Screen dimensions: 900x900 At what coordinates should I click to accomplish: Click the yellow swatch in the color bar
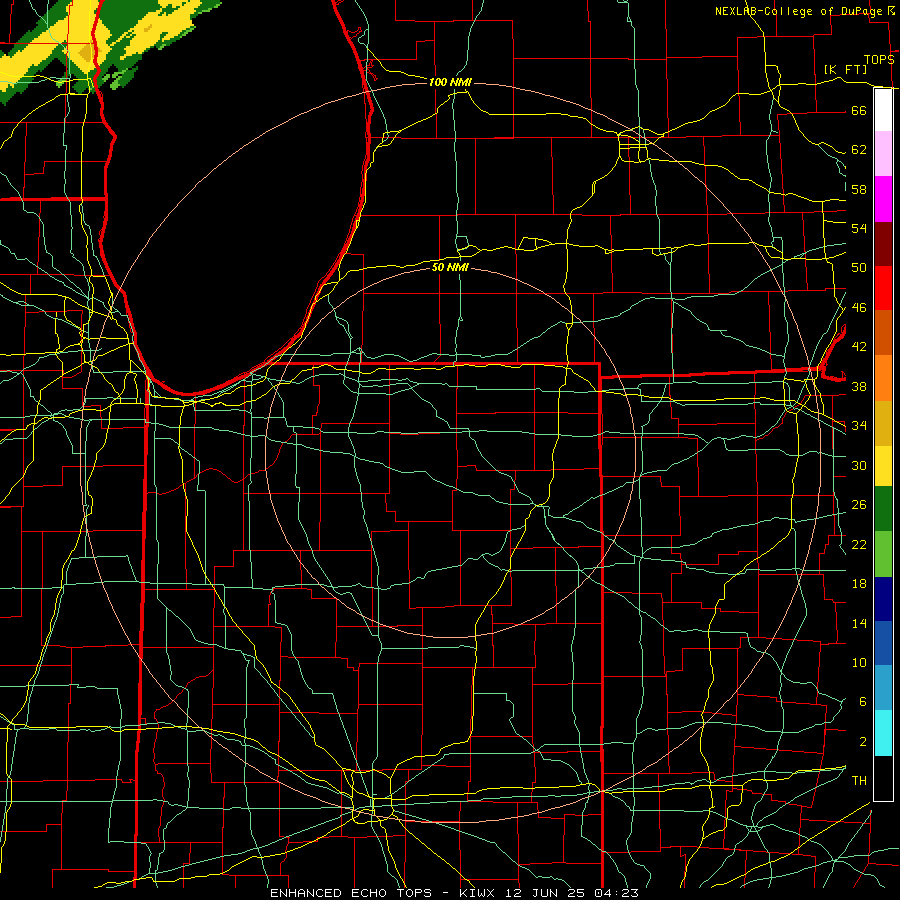883,466
